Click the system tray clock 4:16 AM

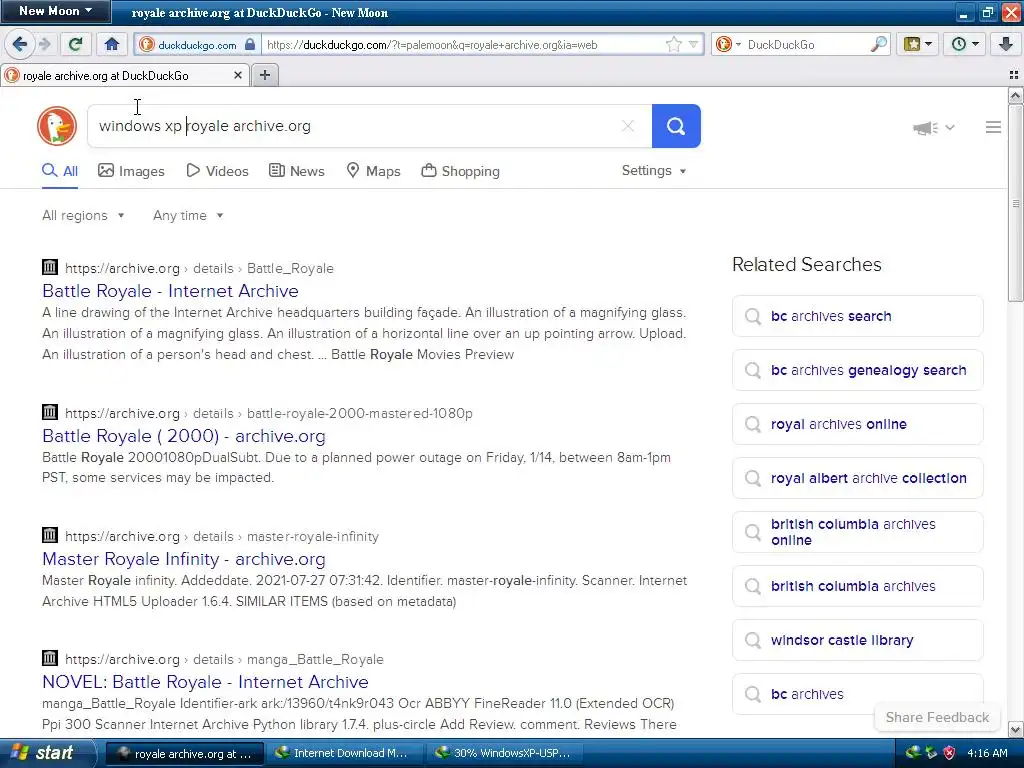(x=987, y=753)
